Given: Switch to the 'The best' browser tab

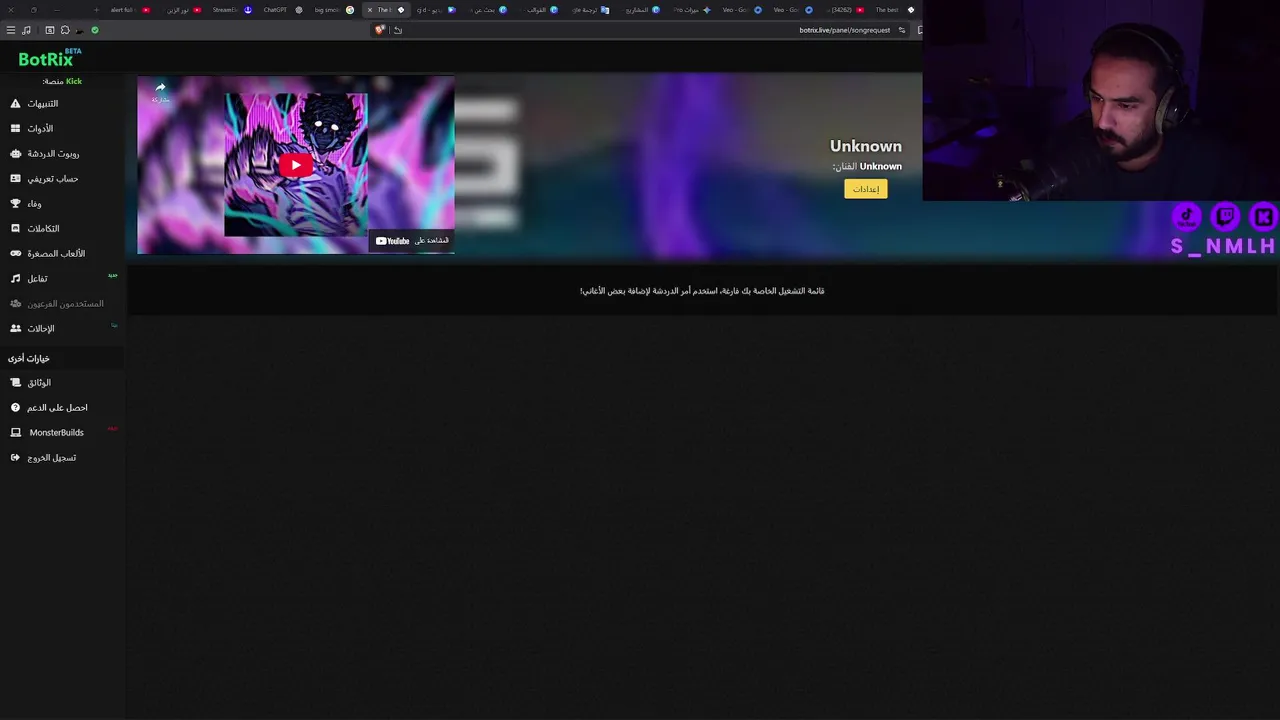Looking at the screenshot, I should (894, 10).
